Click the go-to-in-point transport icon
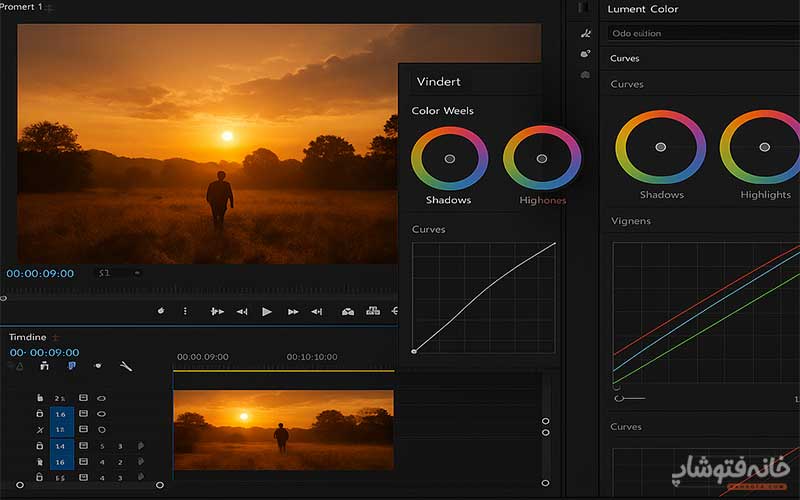The image size is (800, 500). [217, 311]
